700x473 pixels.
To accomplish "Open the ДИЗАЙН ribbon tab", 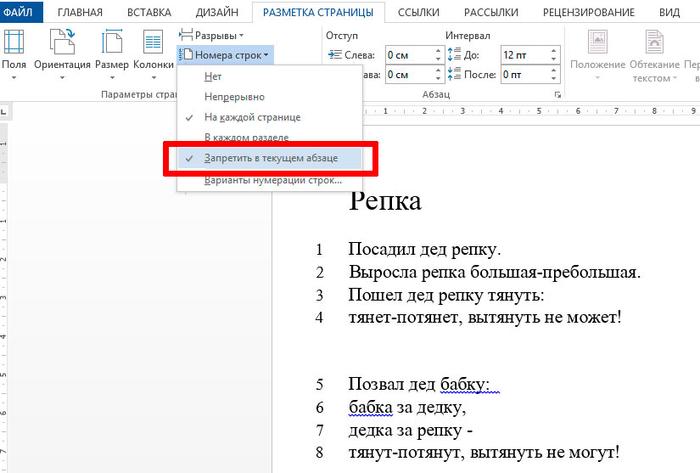I will [219, 12].
